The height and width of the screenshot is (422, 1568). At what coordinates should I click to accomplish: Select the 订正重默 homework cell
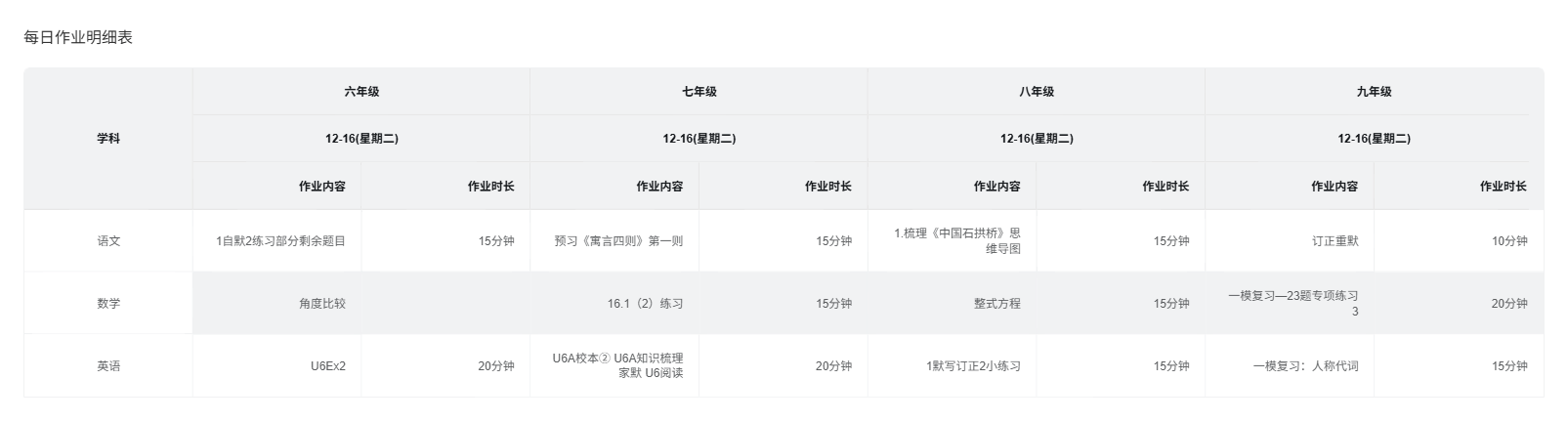(x=1335, y=241)
